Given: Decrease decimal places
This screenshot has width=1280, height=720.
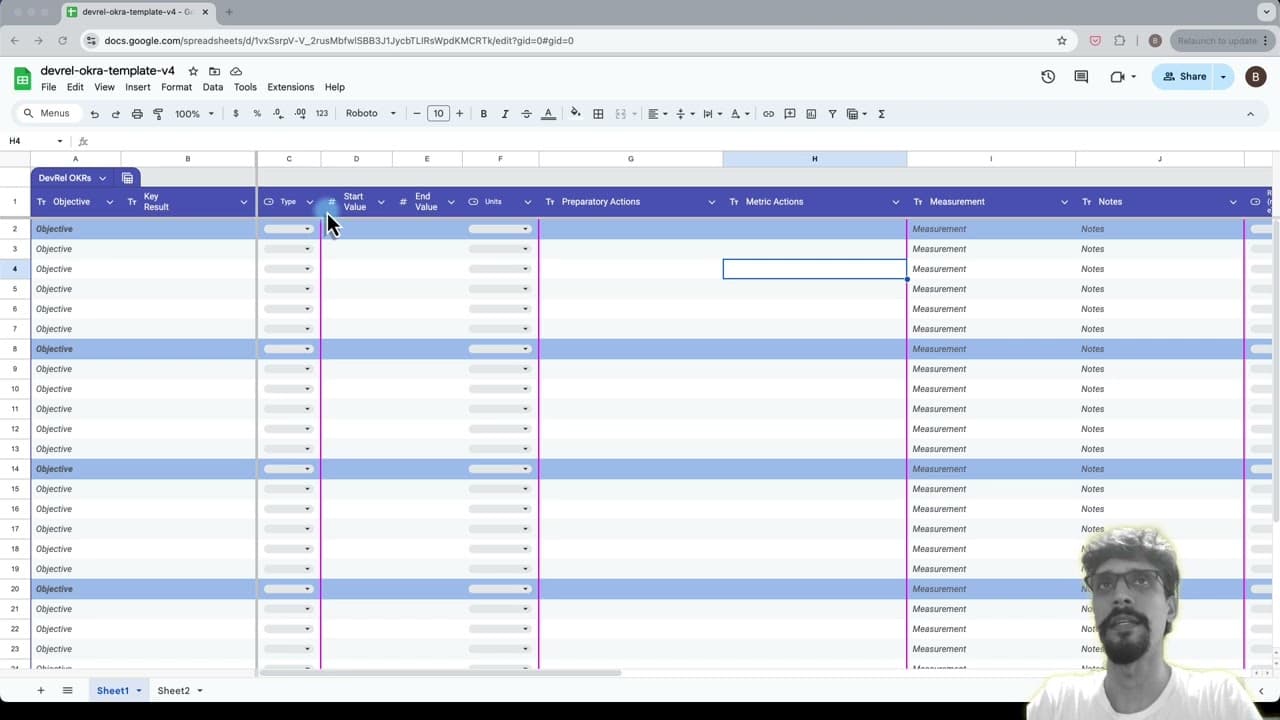Looking at the screenshot, I should pyautogui.click(x=279, y=113).
